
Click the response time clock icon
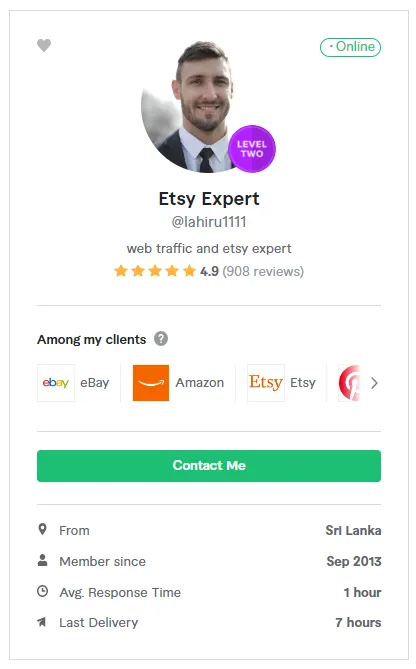(x=43, y=591)
